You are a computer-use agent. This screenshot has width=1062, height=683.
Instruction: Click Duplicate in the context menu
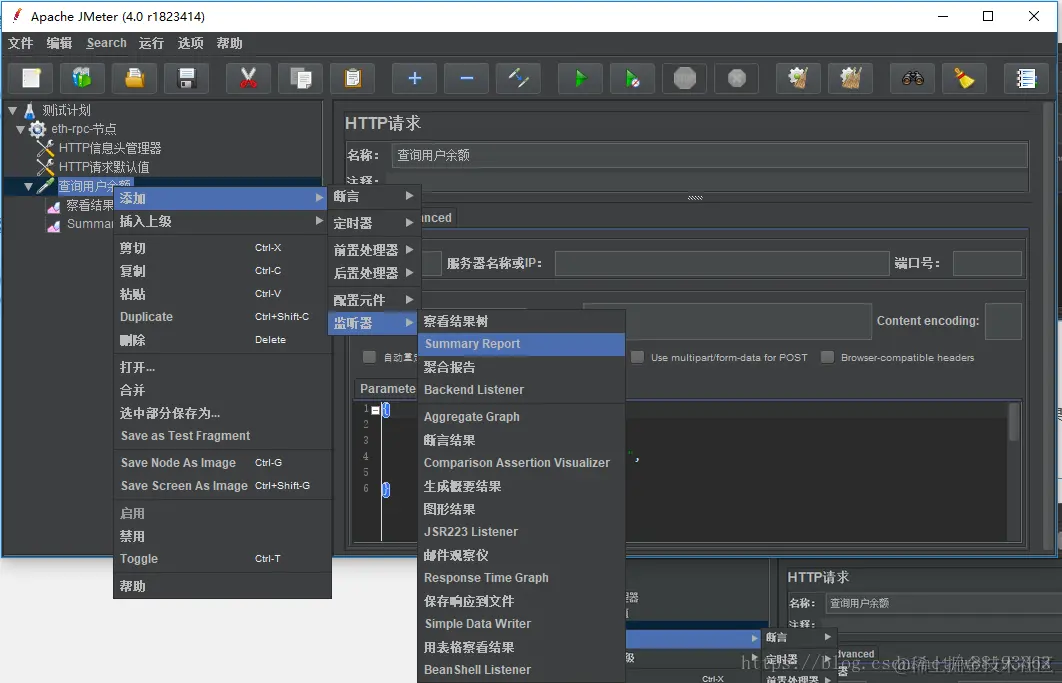click(x=222, y=316)
